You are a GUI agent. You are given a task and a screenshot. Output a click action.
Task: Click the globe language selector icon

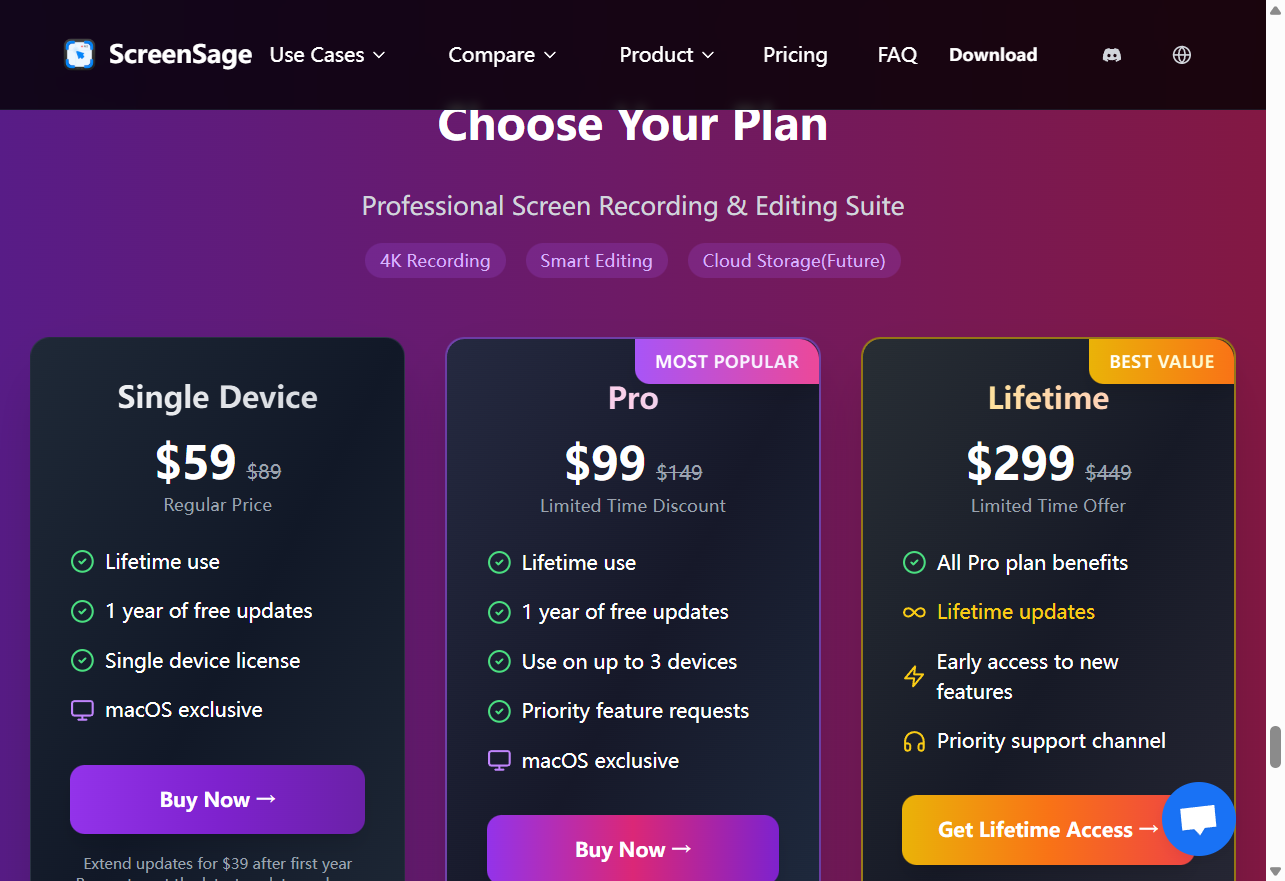[1181, 55]
